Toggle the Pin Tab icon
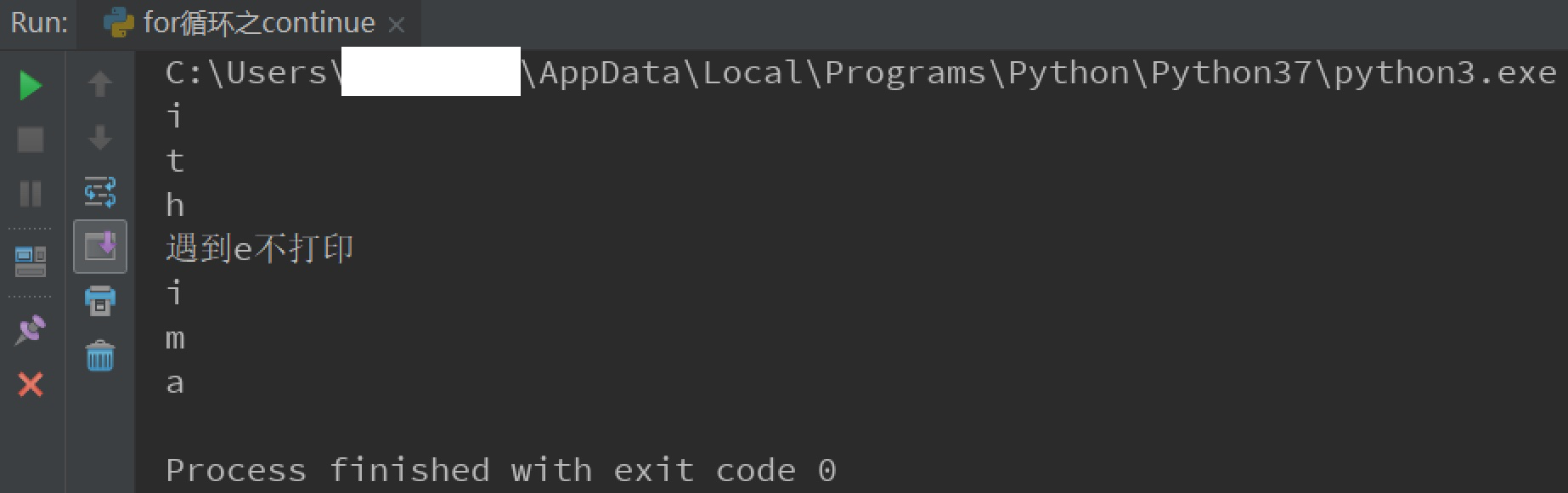The height and width of the screenshot is (493, 1568). tap(31, 330)
